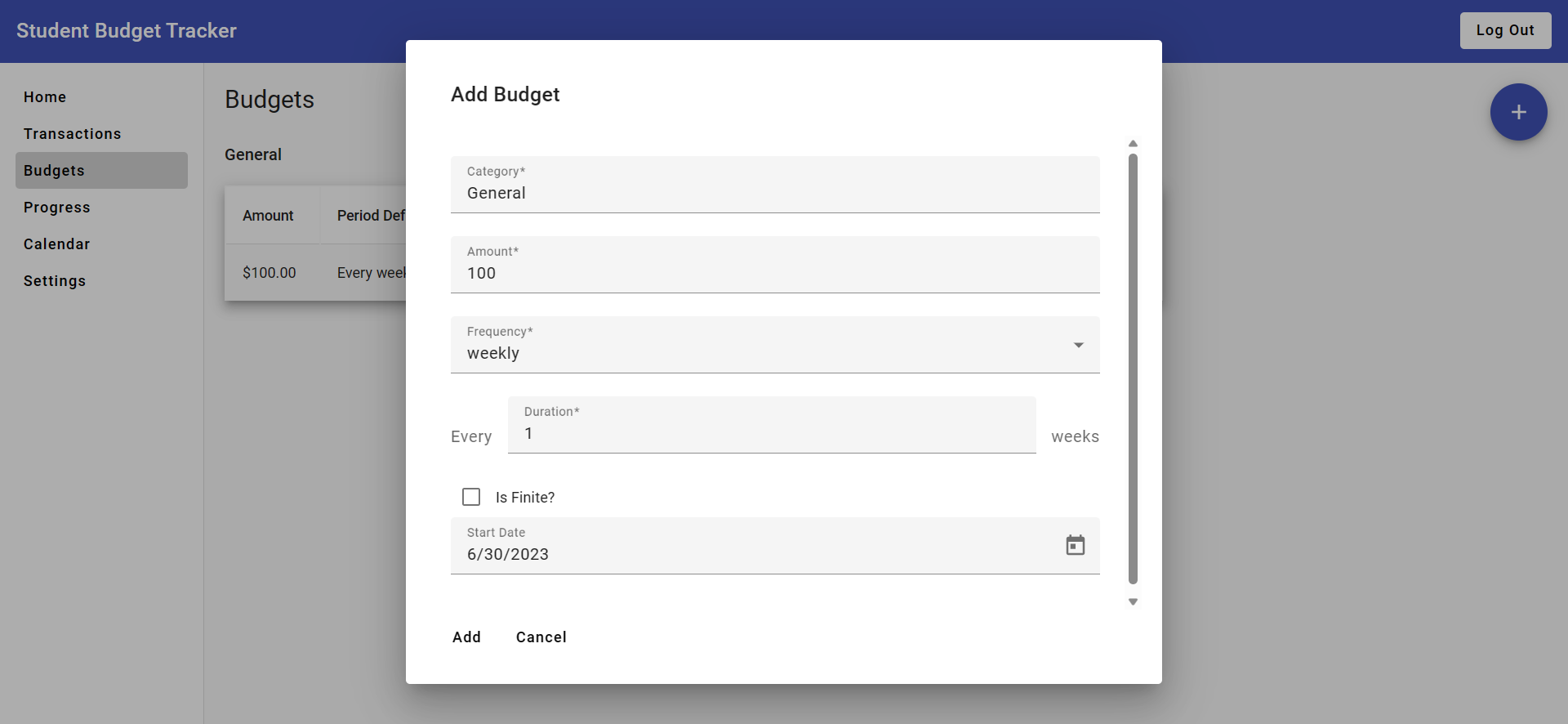
Task: Enable the finite budget checkbox
Action: click(x=471, y=497)
